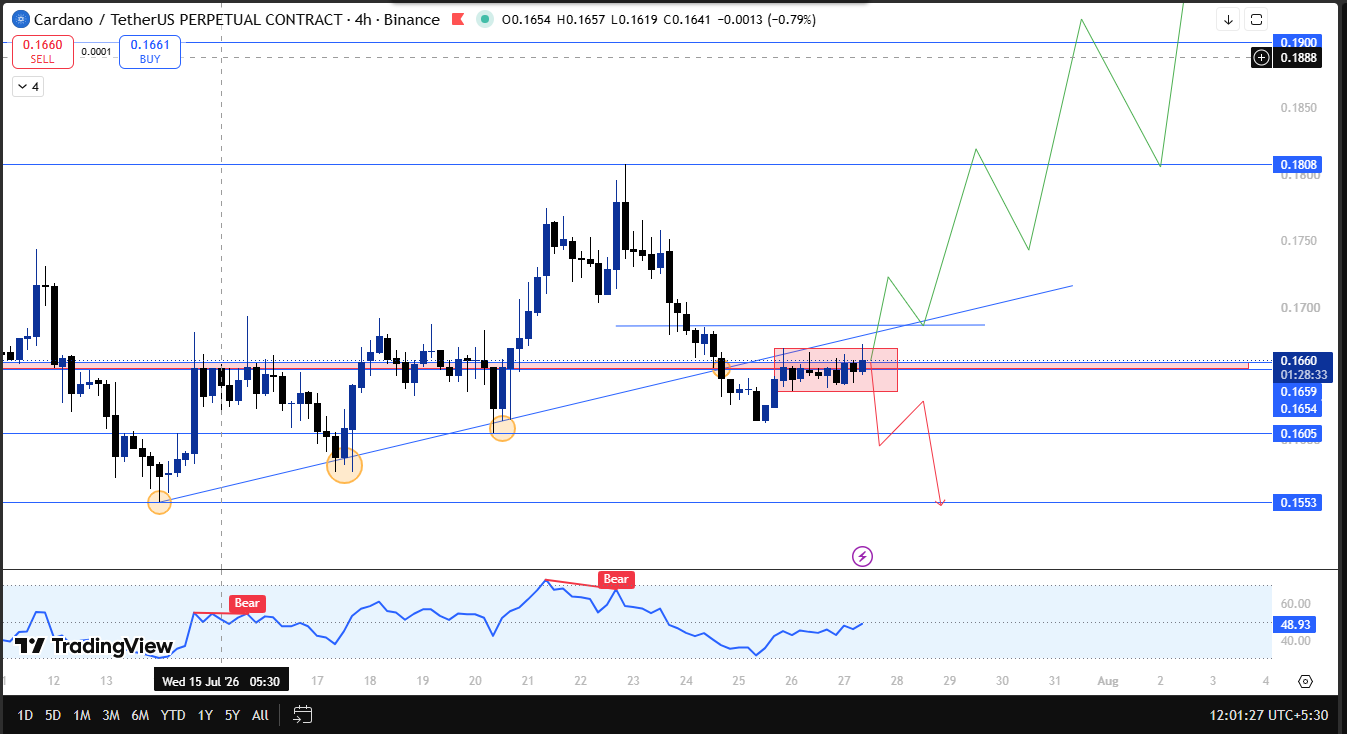Viewport: 1347px width, 734px height.
Task: Select the 6M time range
Action: point(140,715)
